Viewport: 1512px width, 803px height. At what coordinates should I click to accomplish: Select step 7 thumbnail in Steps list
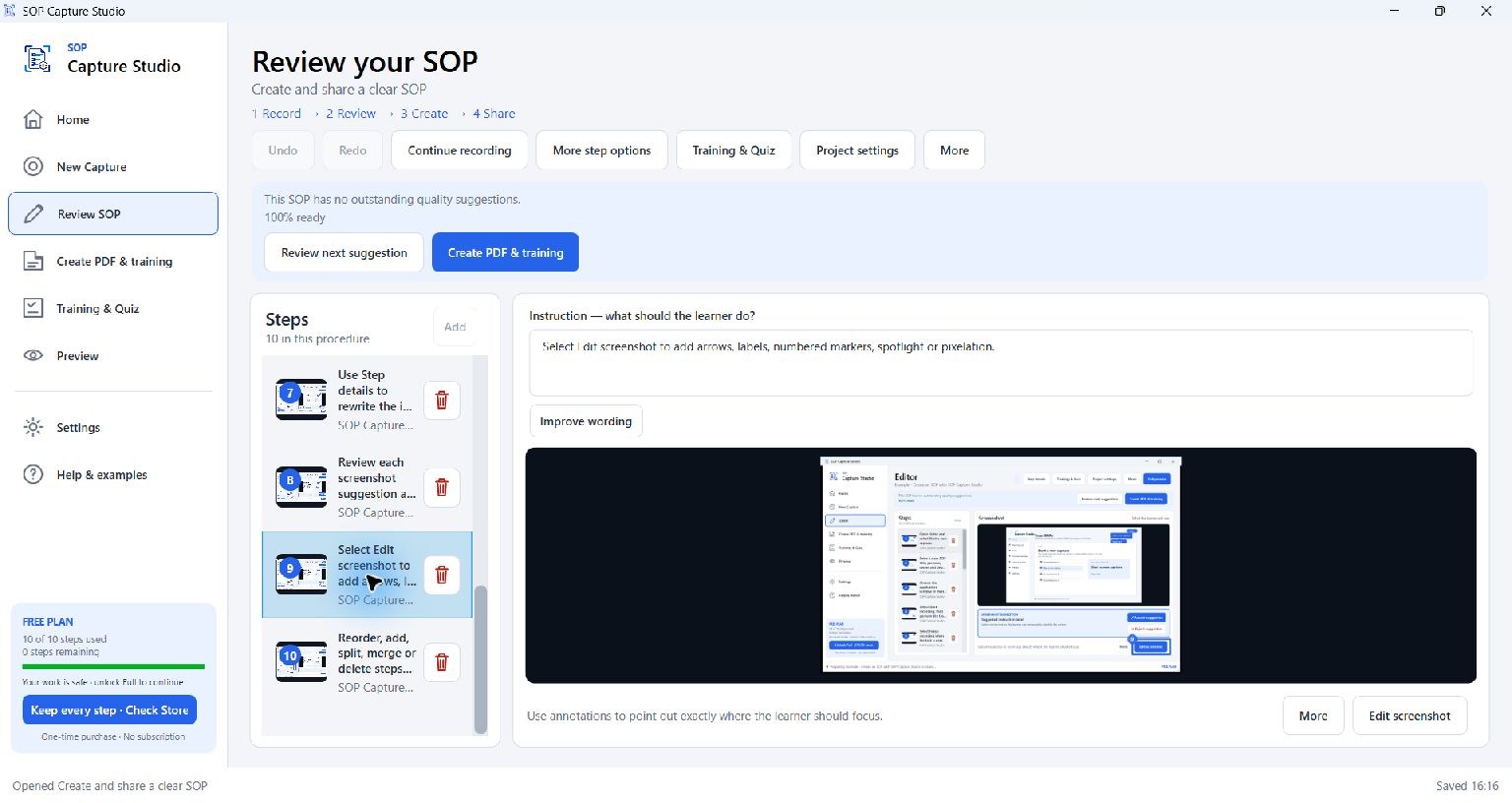(301, 401)
